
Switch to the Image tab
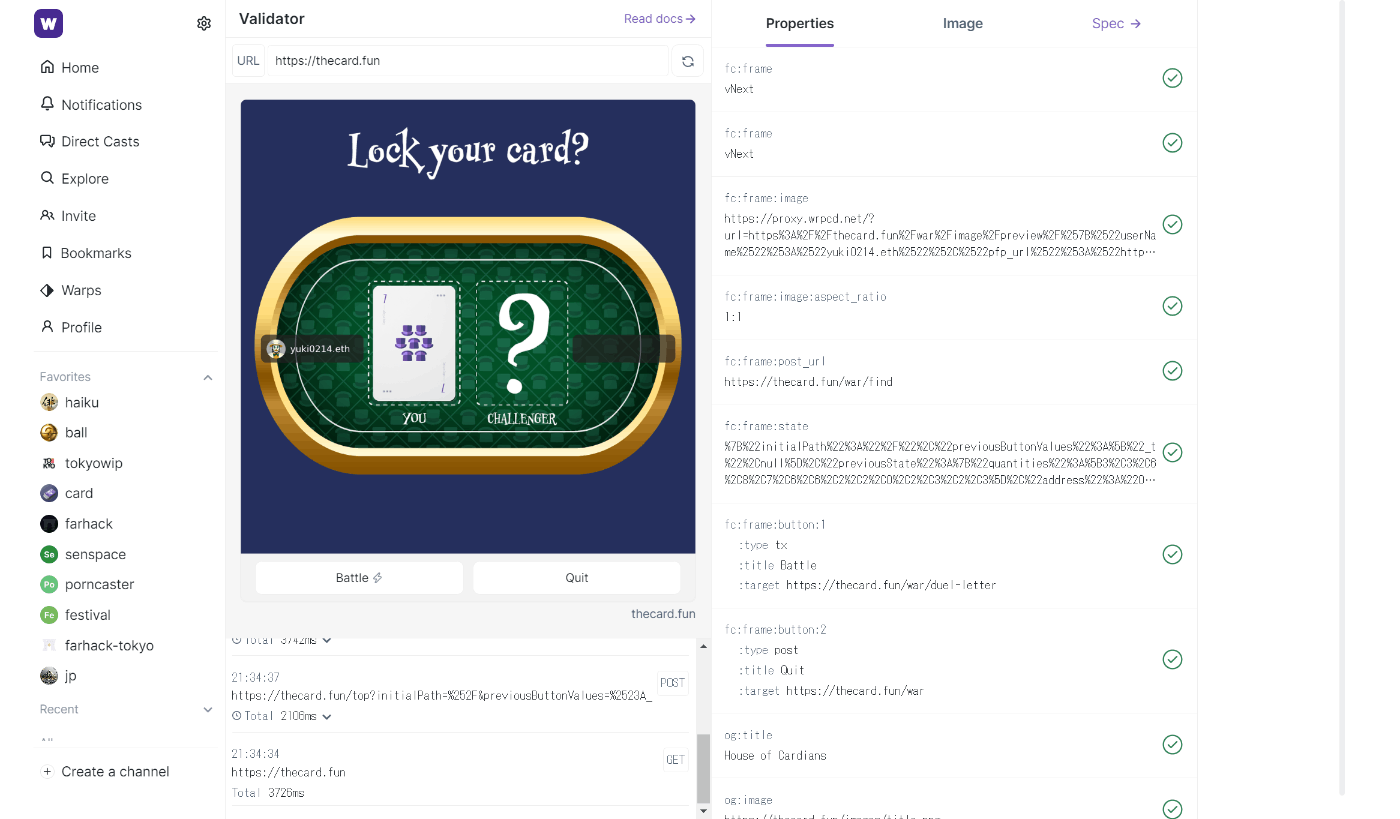tap(963, 24)
